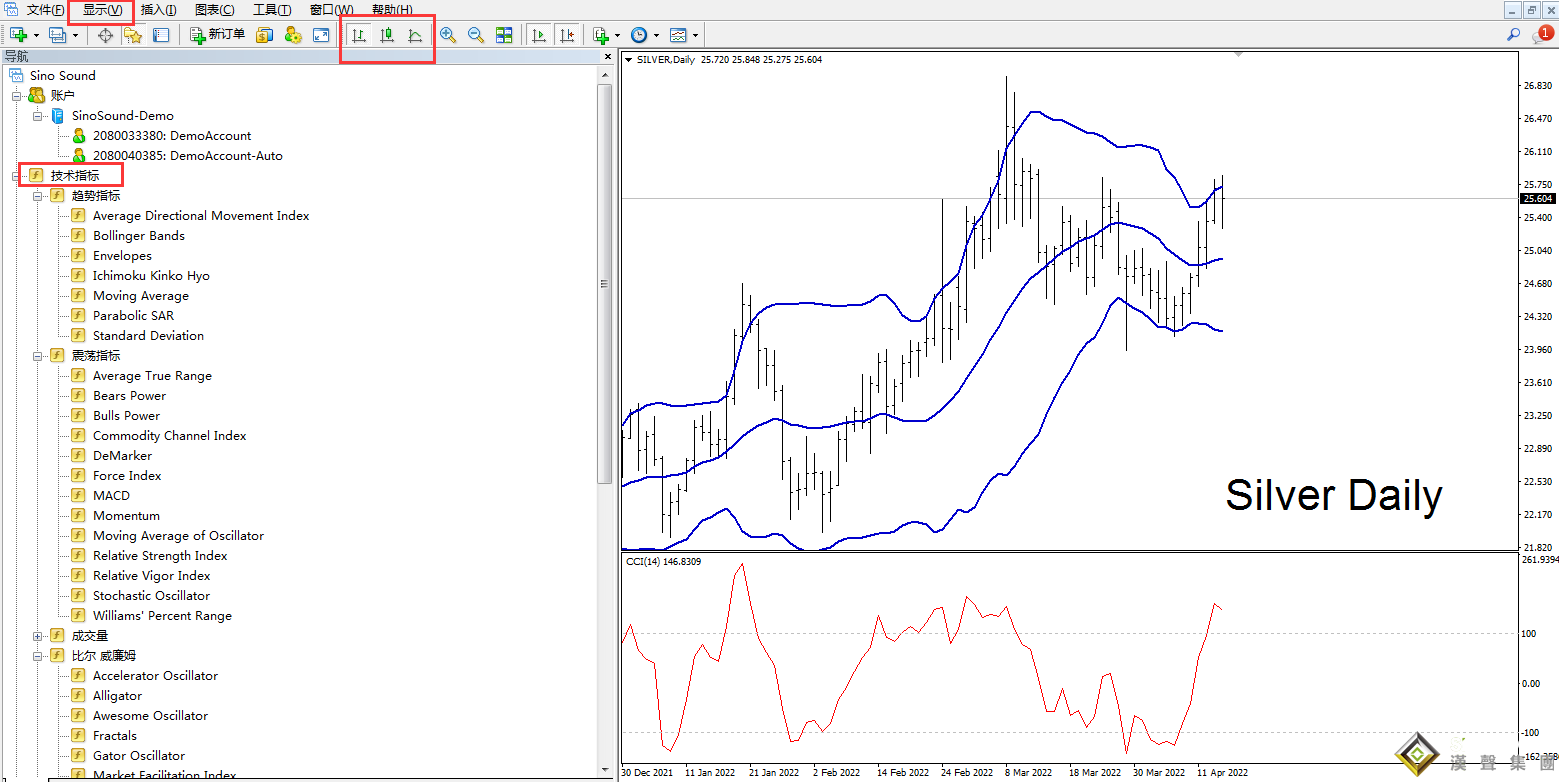Click the tile windows grid icon

coord(504,35)
